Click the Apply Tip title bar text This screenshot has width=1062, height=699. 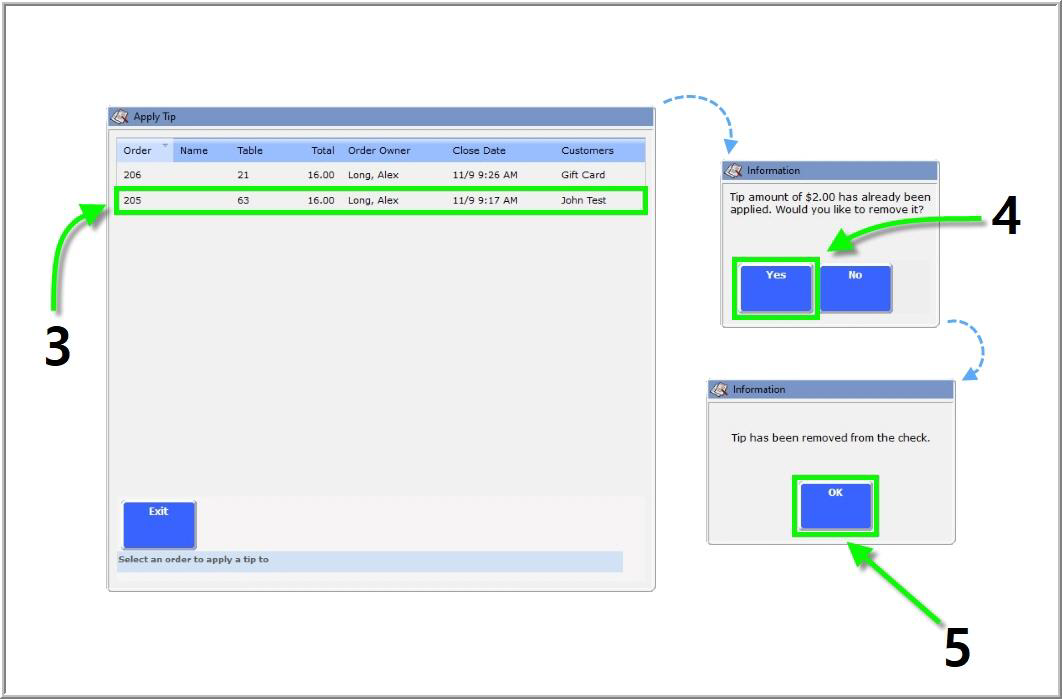155,117
